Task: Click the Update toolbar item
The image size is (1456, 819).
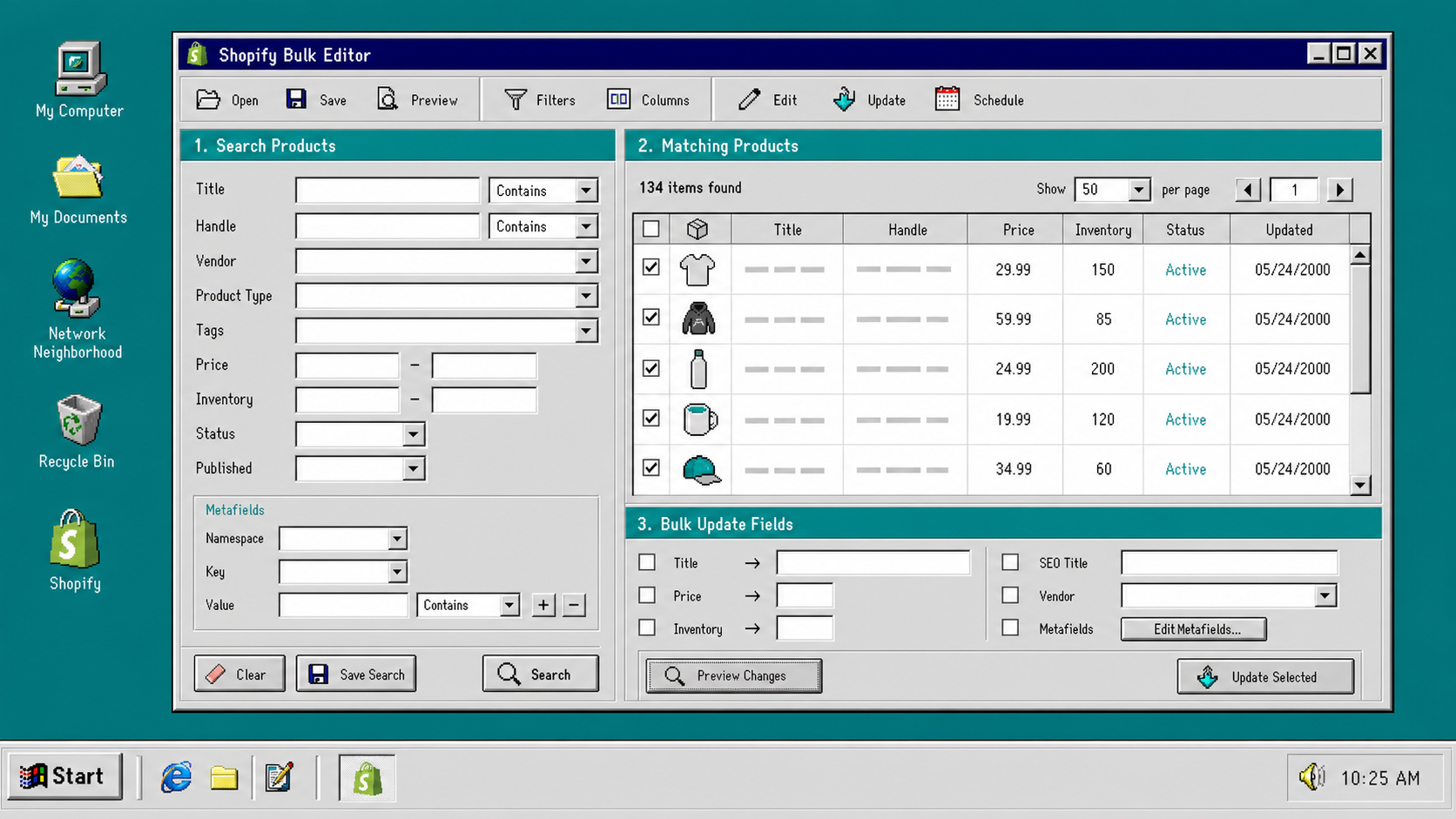Action: coord(869,100)
